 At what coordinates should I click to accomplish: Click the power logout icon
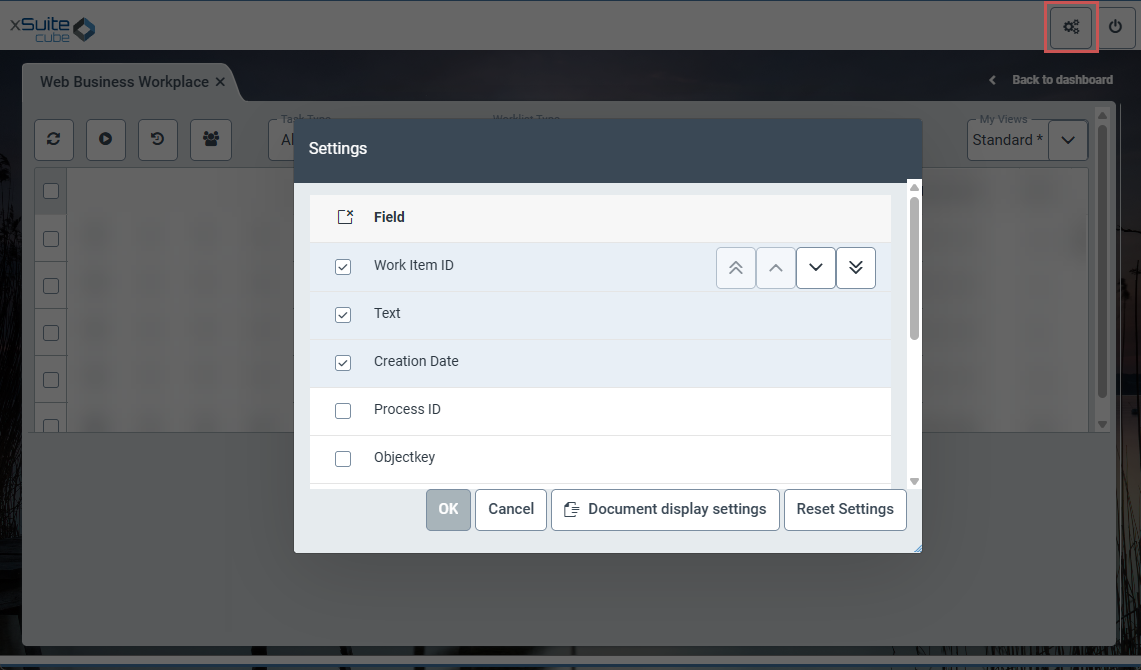(1115, 27)
